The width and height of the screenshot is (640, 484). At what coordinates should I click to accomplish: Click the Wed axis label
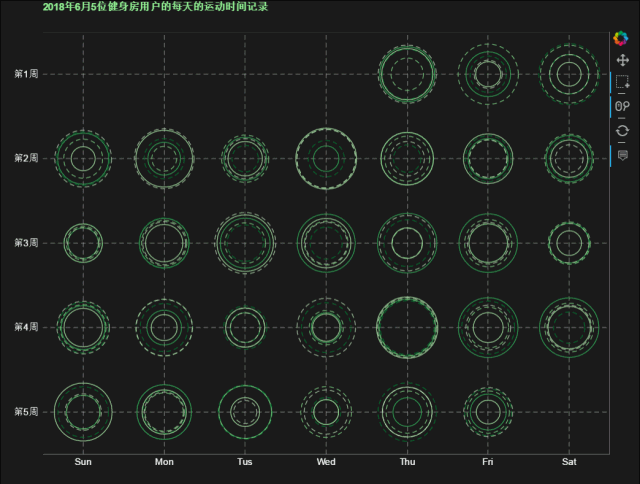[326, 462]
